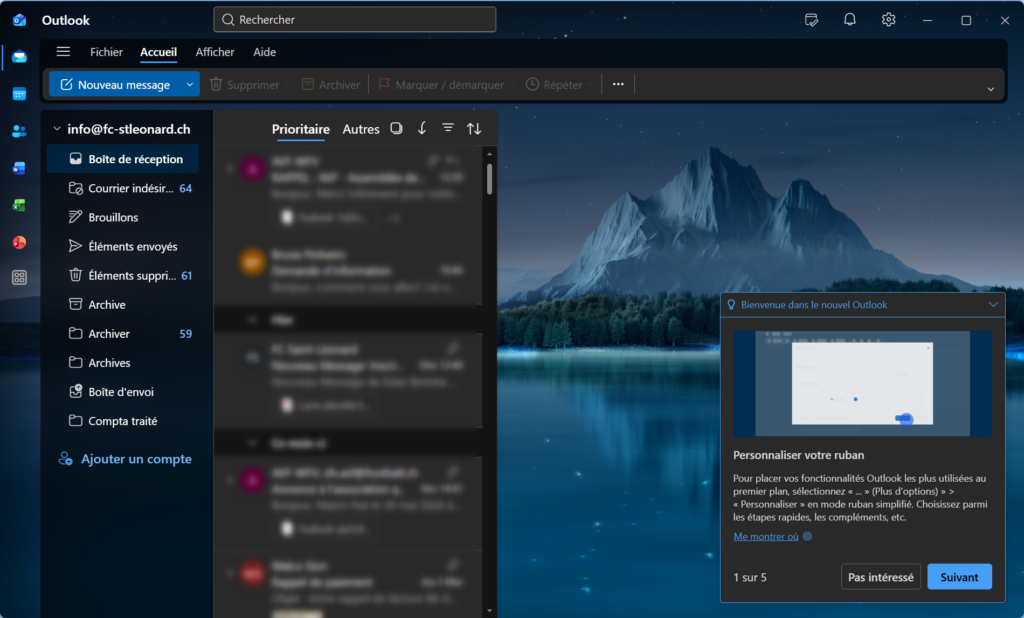
Task: Click the notifications bell icon
Action: (850, 20)
